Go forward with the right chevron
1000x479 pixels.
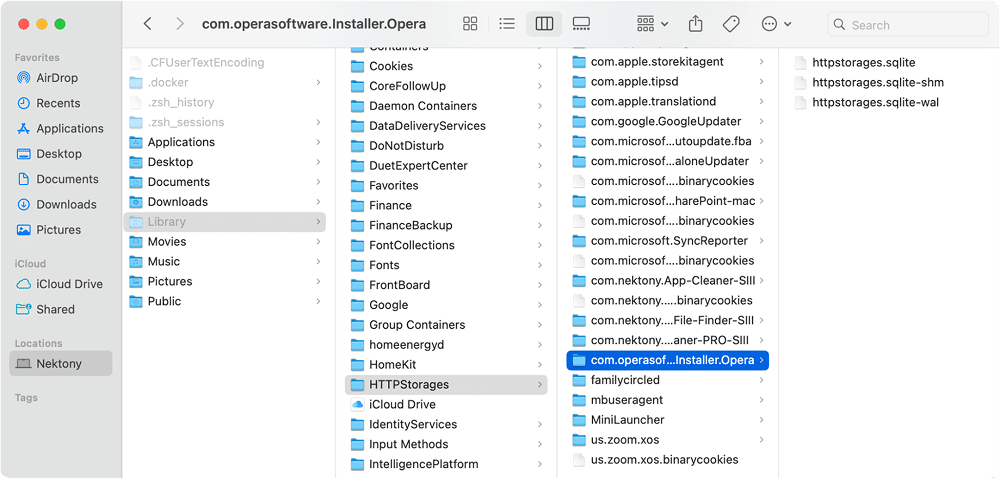179,24
